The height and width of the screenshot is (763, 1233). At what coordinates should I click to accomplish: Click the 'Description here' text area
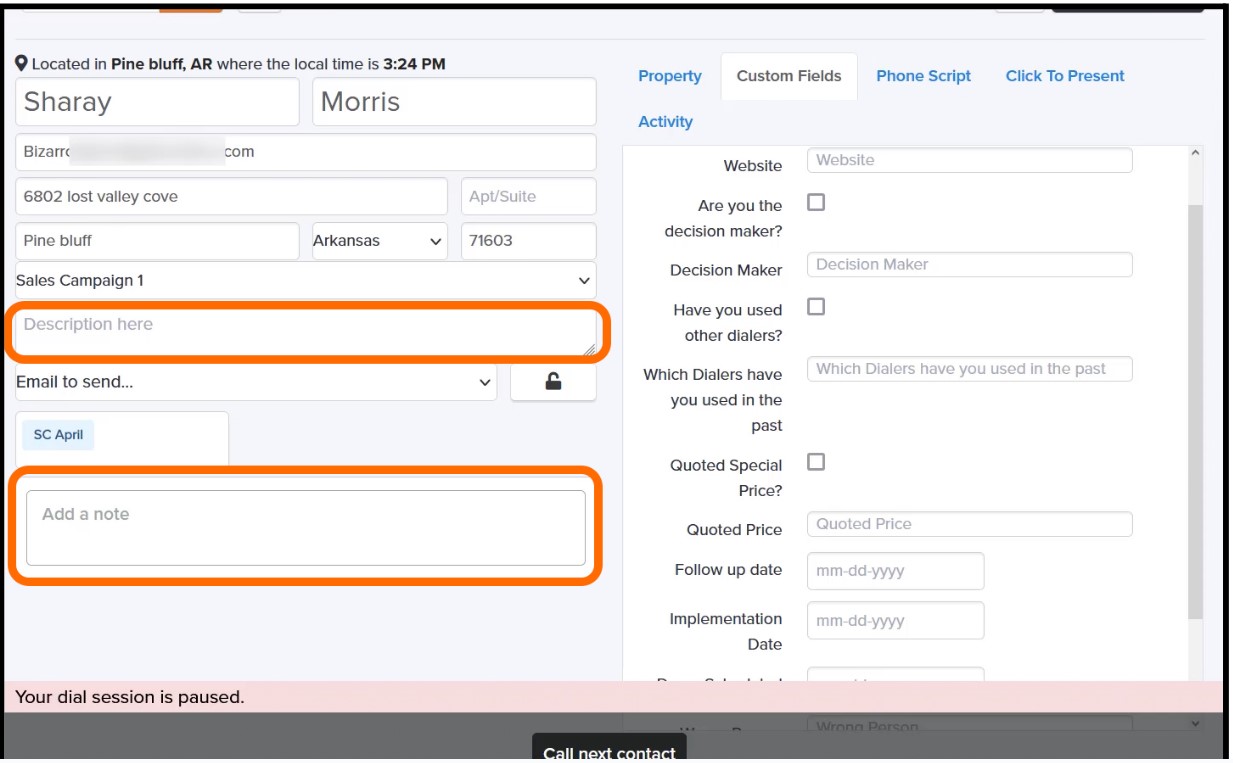tap(306, 333)
